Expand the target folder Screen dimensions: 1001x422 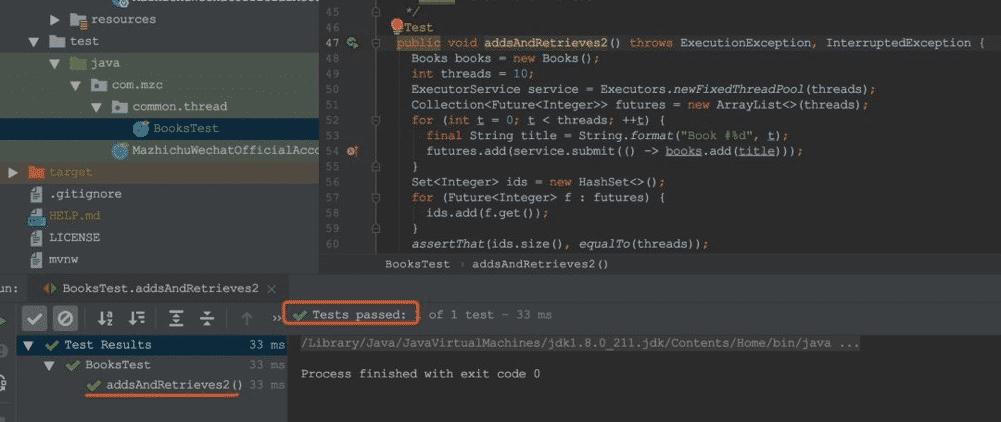tap(13, 172)
